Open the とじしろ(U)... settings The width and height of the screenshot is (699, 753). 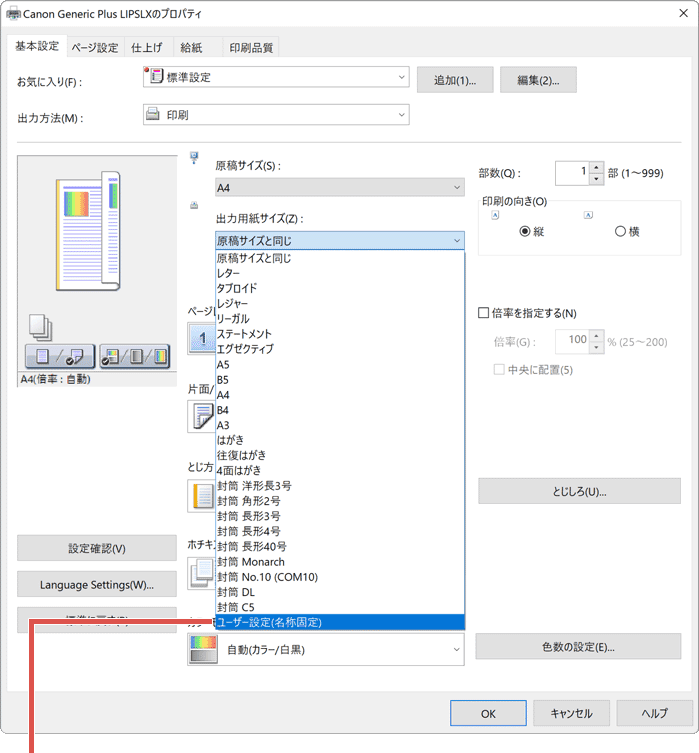point(579,491)
